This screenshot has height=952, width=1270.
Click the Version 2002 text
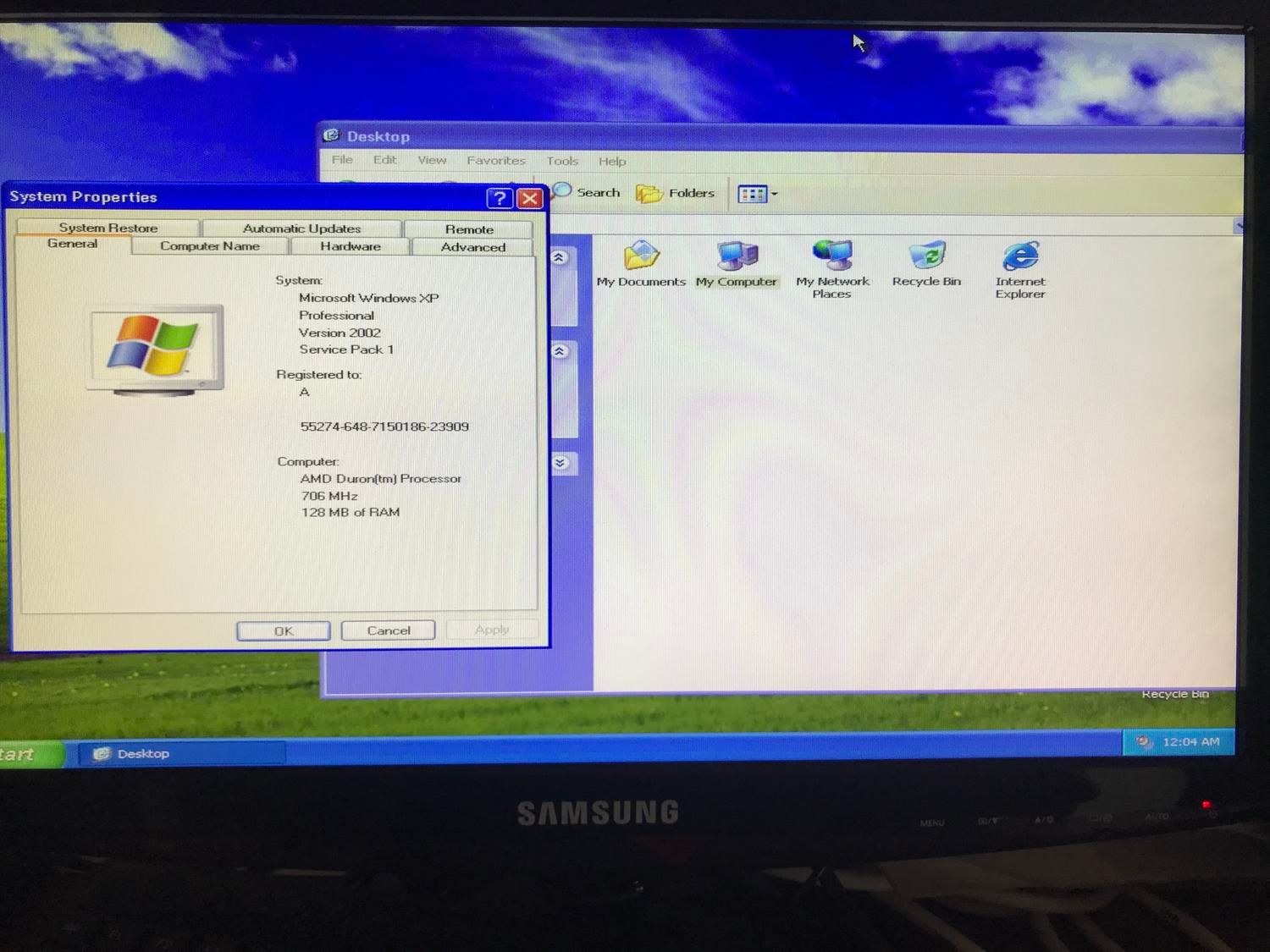(x=340, y=333)
